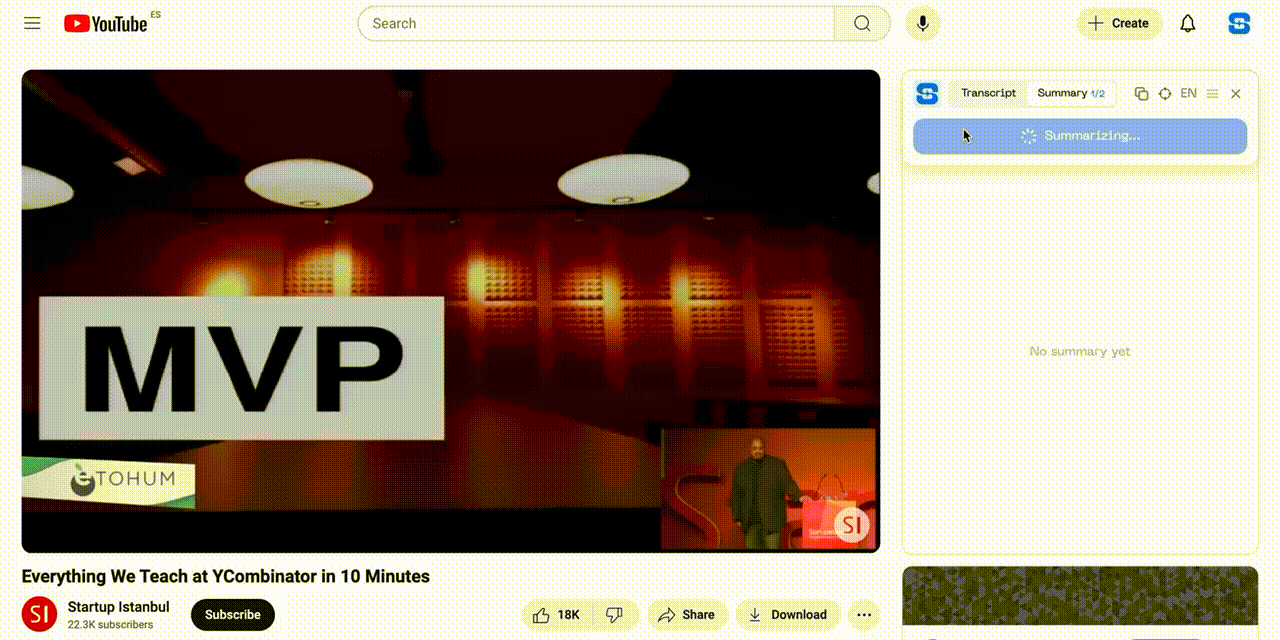Click the video title 'Everything We Teach at YCombinator'

[225, 576]
